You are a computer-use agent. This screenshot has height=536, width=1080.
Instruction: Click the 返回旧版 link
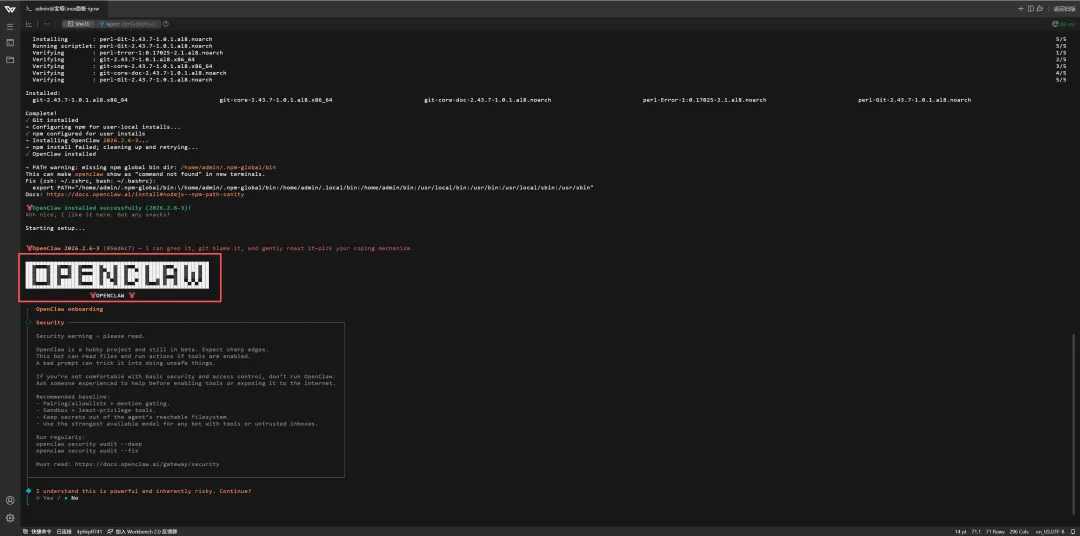pyautogui.click(x=1065, y=8)
